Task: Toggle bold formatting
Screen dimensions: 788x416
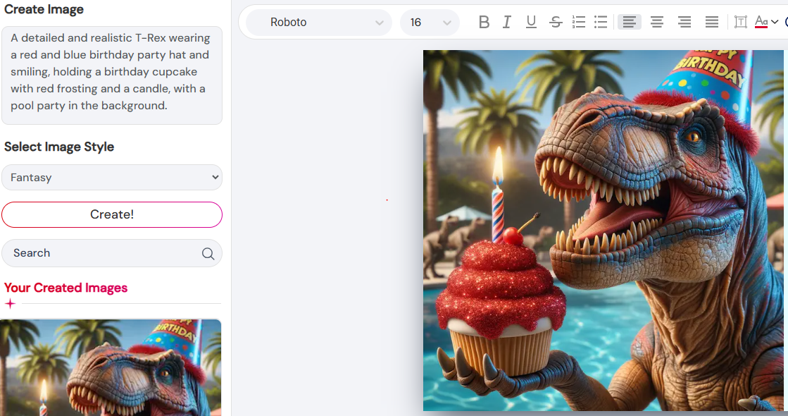Action: (484, 22)
